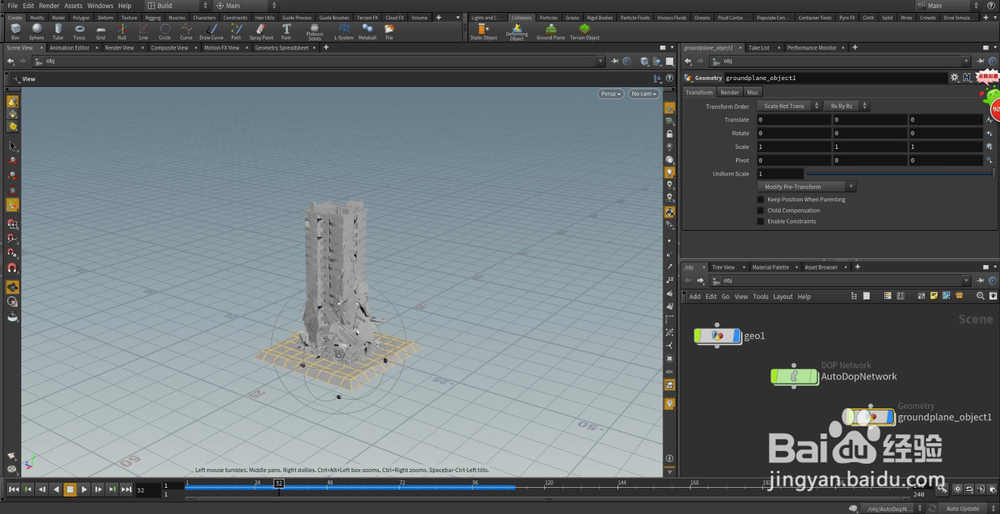This screenshot has height=514, width=1000.
Task: Expand the Modify Pre-Transform dropdown
Action: tap(807, 187)
